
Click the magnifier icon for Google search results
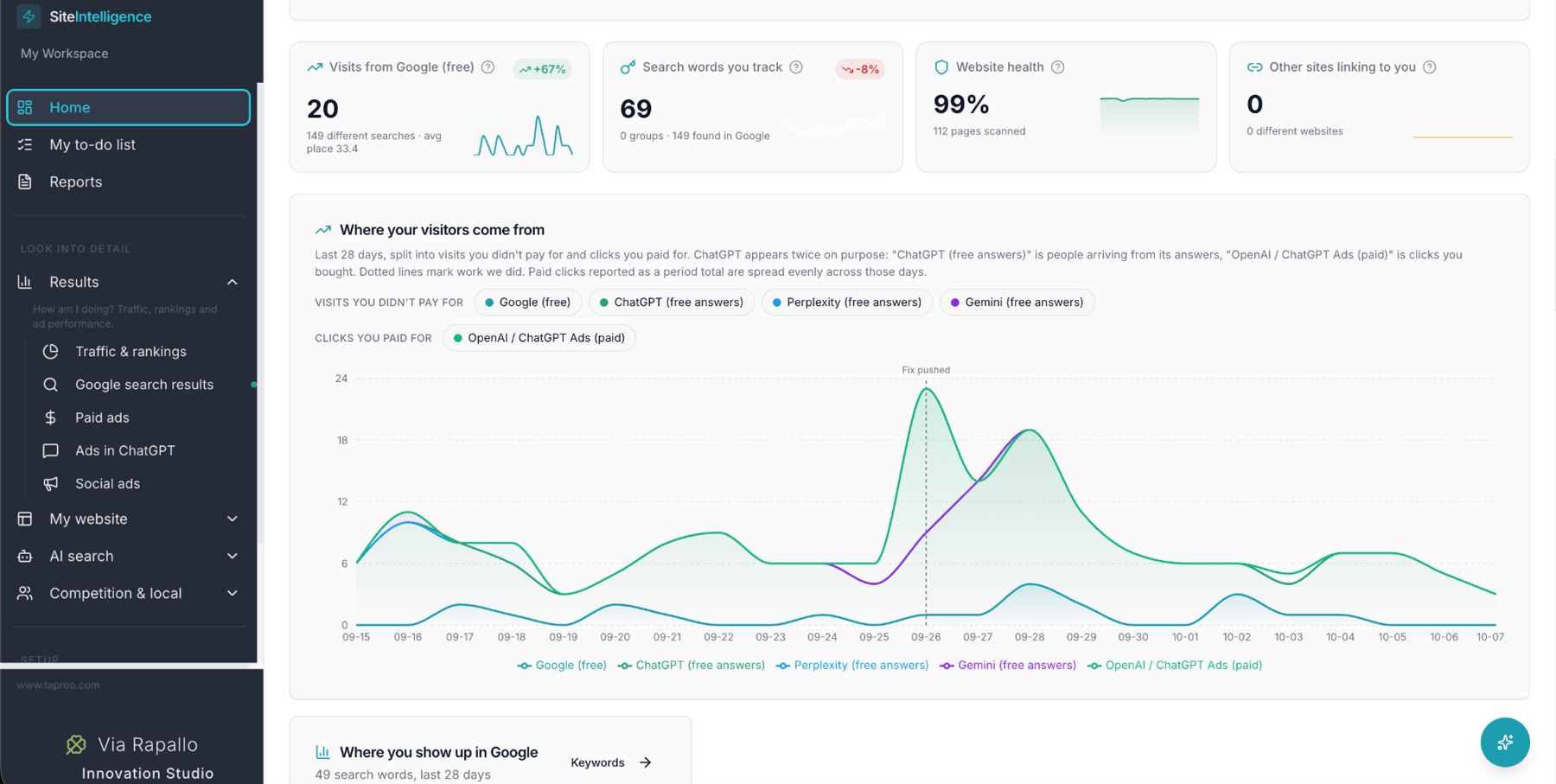tap(51, 385)
